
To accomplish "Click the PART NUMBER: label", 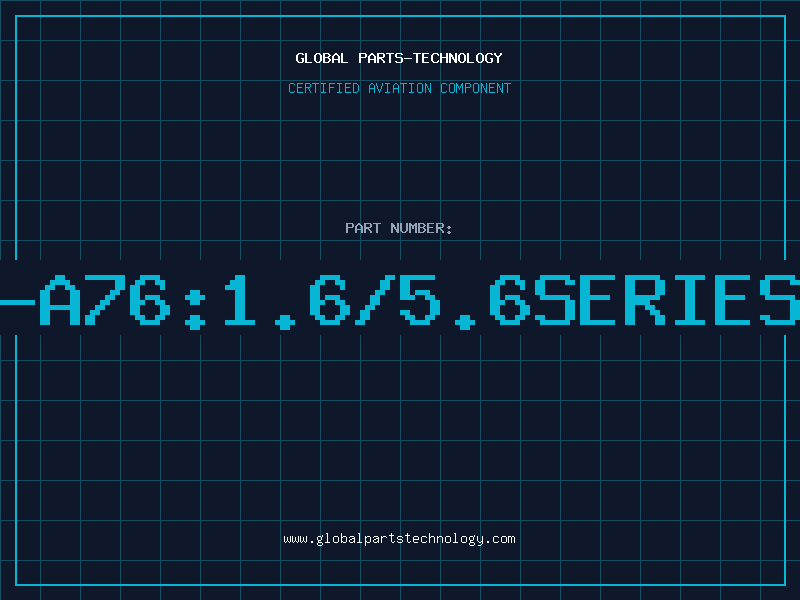I will 399,228.
